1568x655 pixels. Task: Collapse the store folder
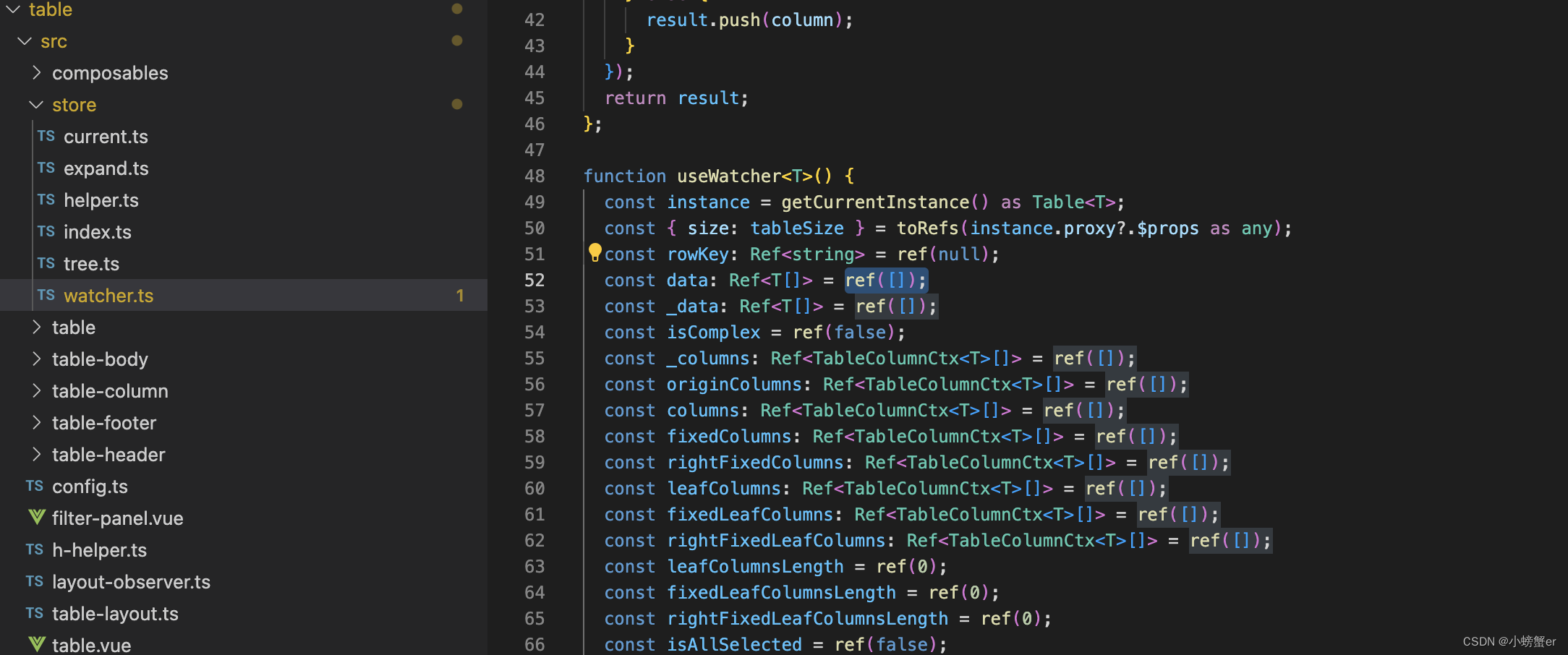click(x=36, y=105)
